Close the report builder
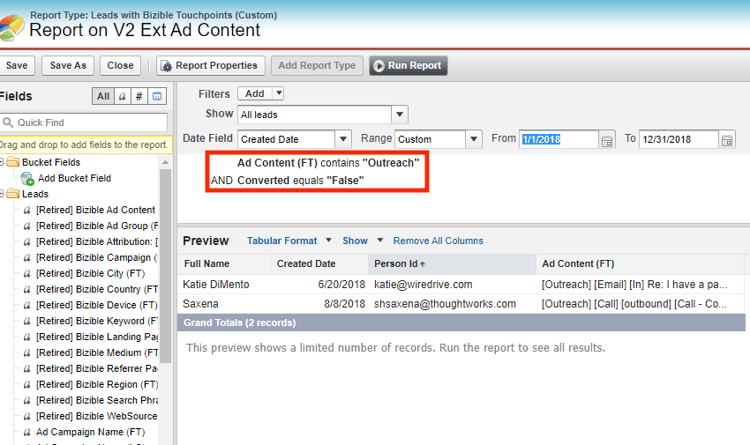The image size is (750, 445). [x=120, y=66]
